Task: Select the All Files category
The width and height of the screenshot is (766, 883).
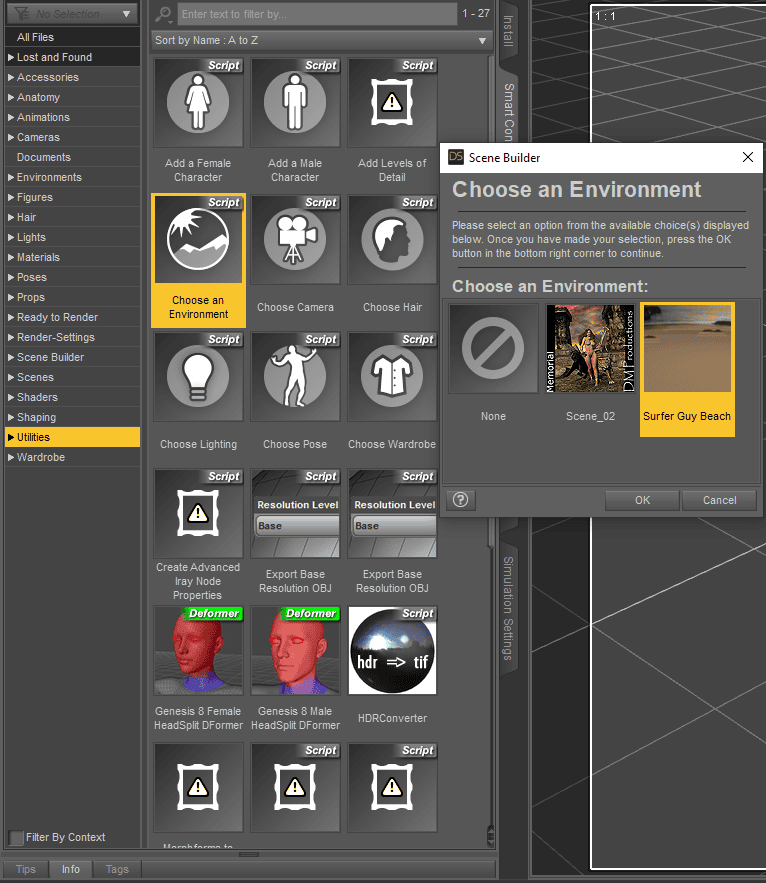Action: [72, 37]
